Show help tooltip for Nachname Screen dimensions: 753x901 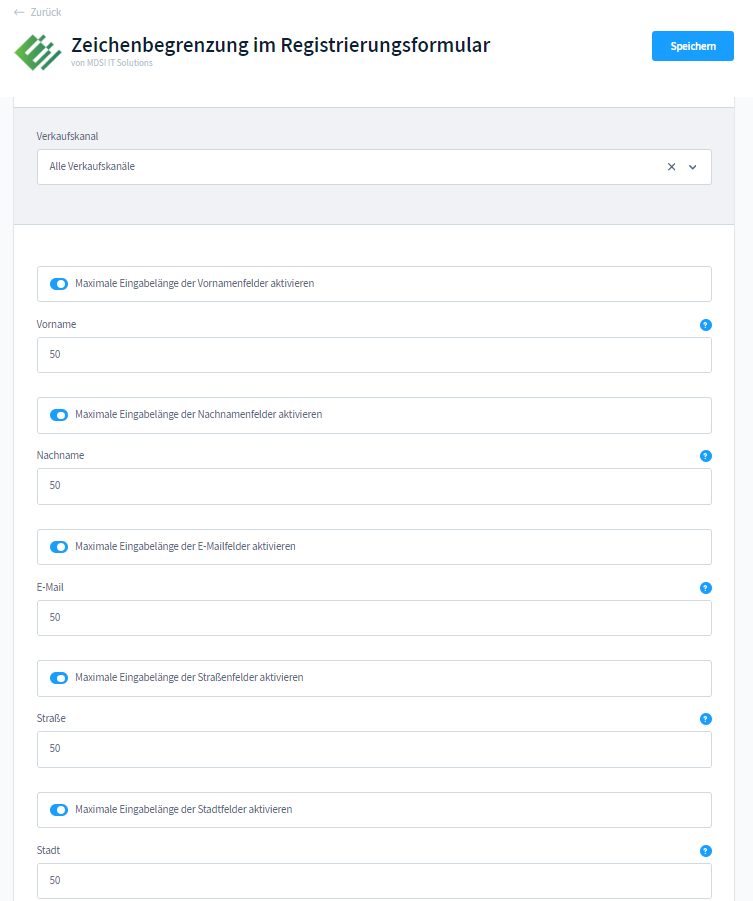pyautogui.click(x=706, y=456)
